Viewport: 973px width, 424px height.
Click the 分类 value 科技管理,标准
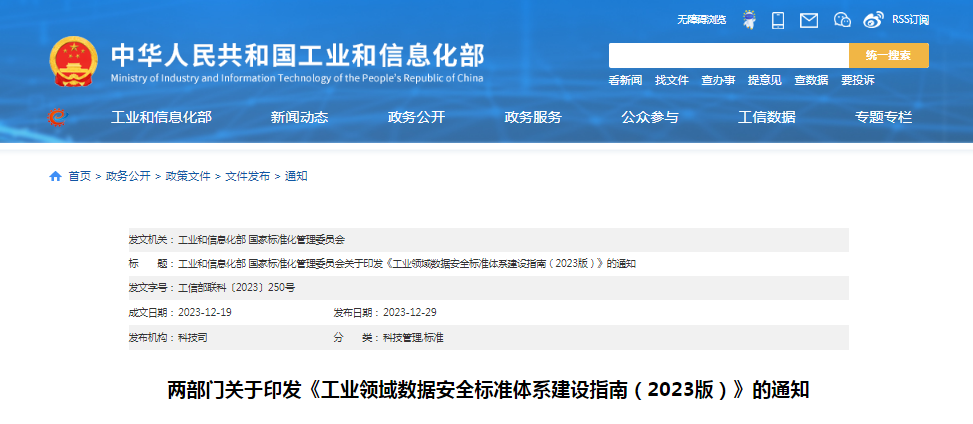tap(413, 338)
